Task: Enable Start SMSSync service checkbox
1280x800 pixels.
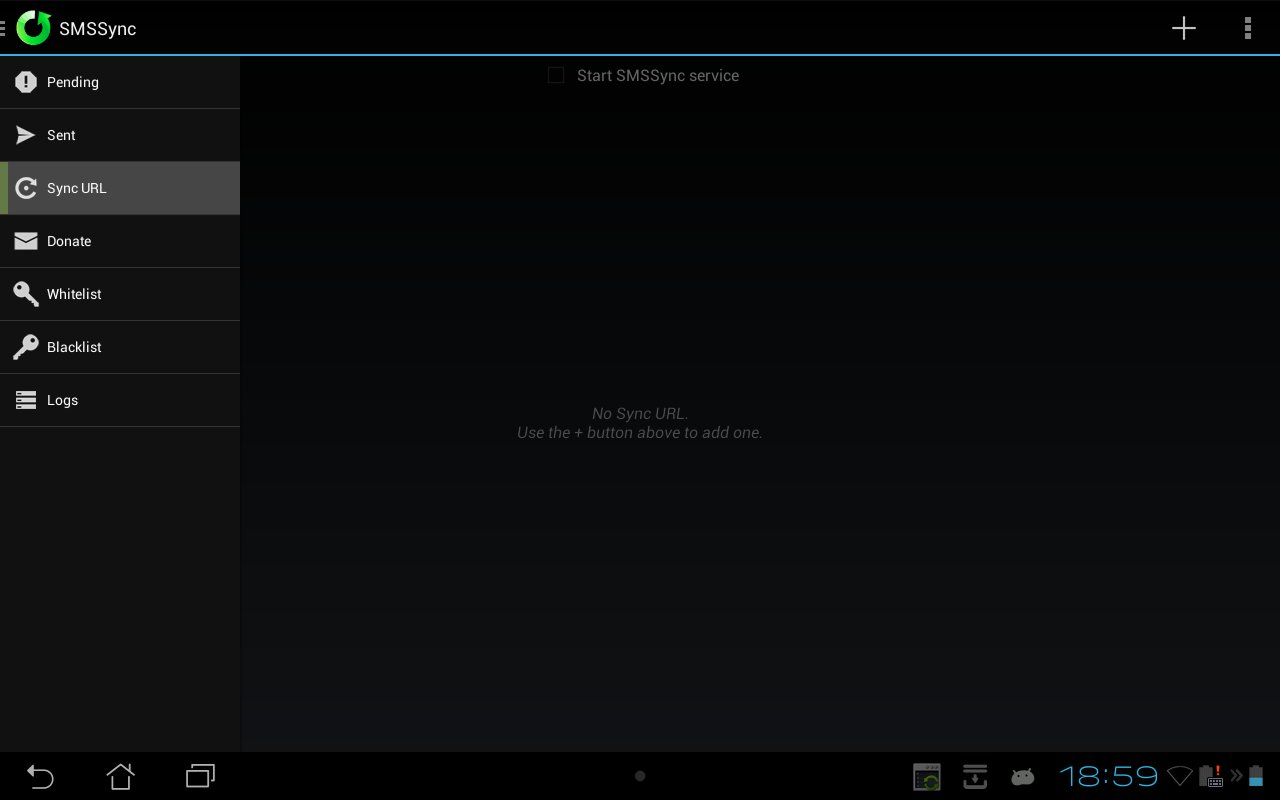Action: [556, 75]
